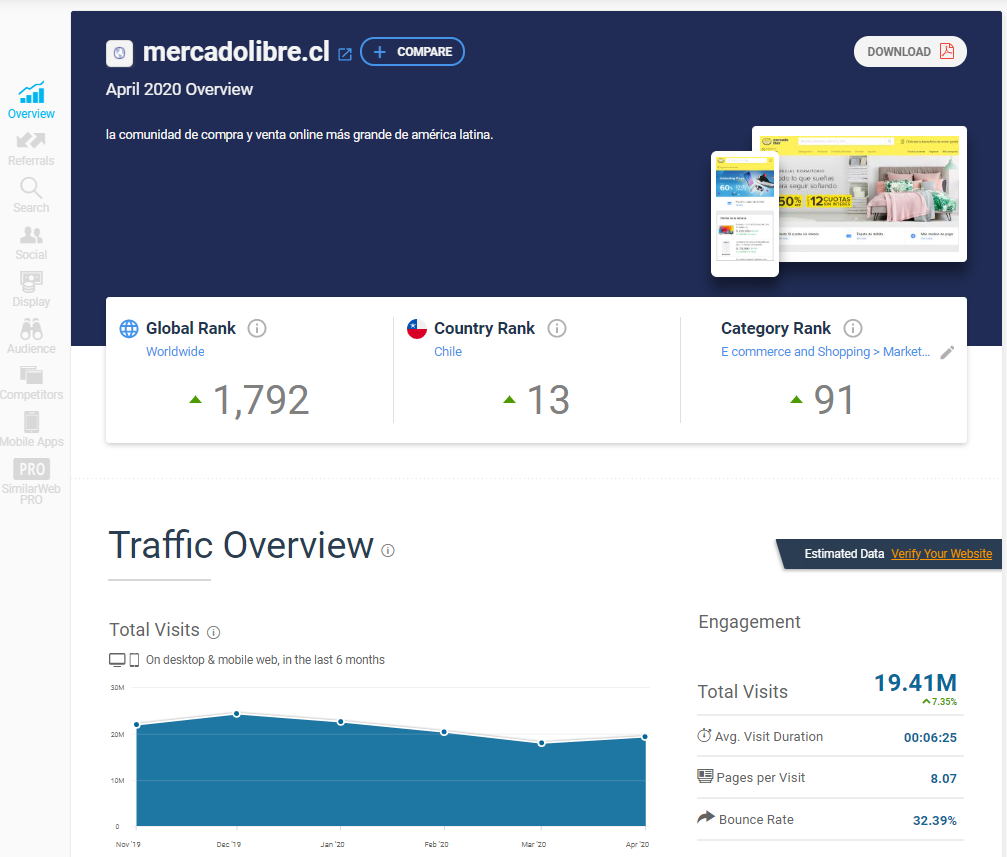Open the Overview section in sidebar

[31, 100]
